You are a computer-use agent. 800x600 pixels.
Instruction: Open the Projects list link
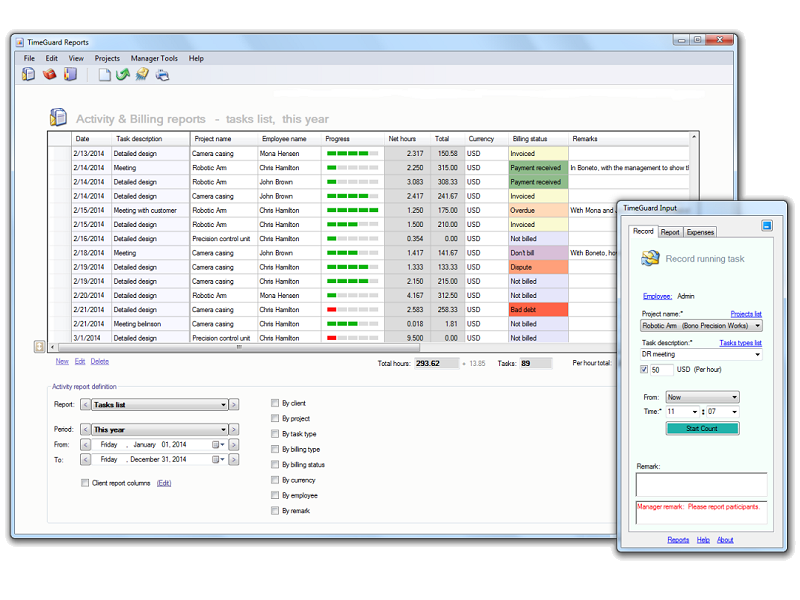(x=747, y=313)
